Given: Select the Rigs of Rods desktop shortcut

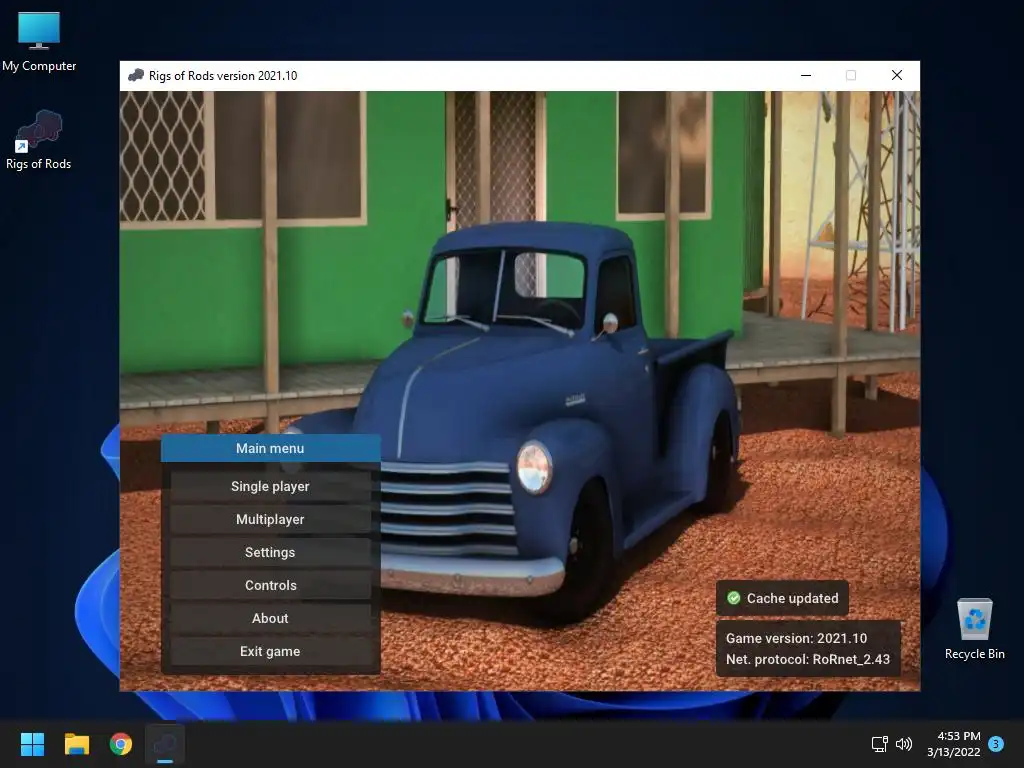Looking at the screenshot, I should [x=39, y=140].
